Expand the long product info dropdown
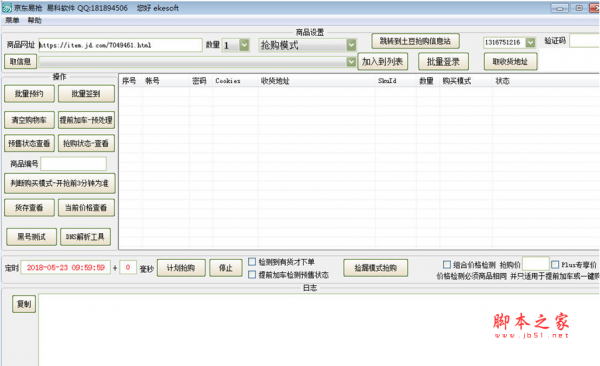Viewport: 600px width, 366px height. coord(351,62)
